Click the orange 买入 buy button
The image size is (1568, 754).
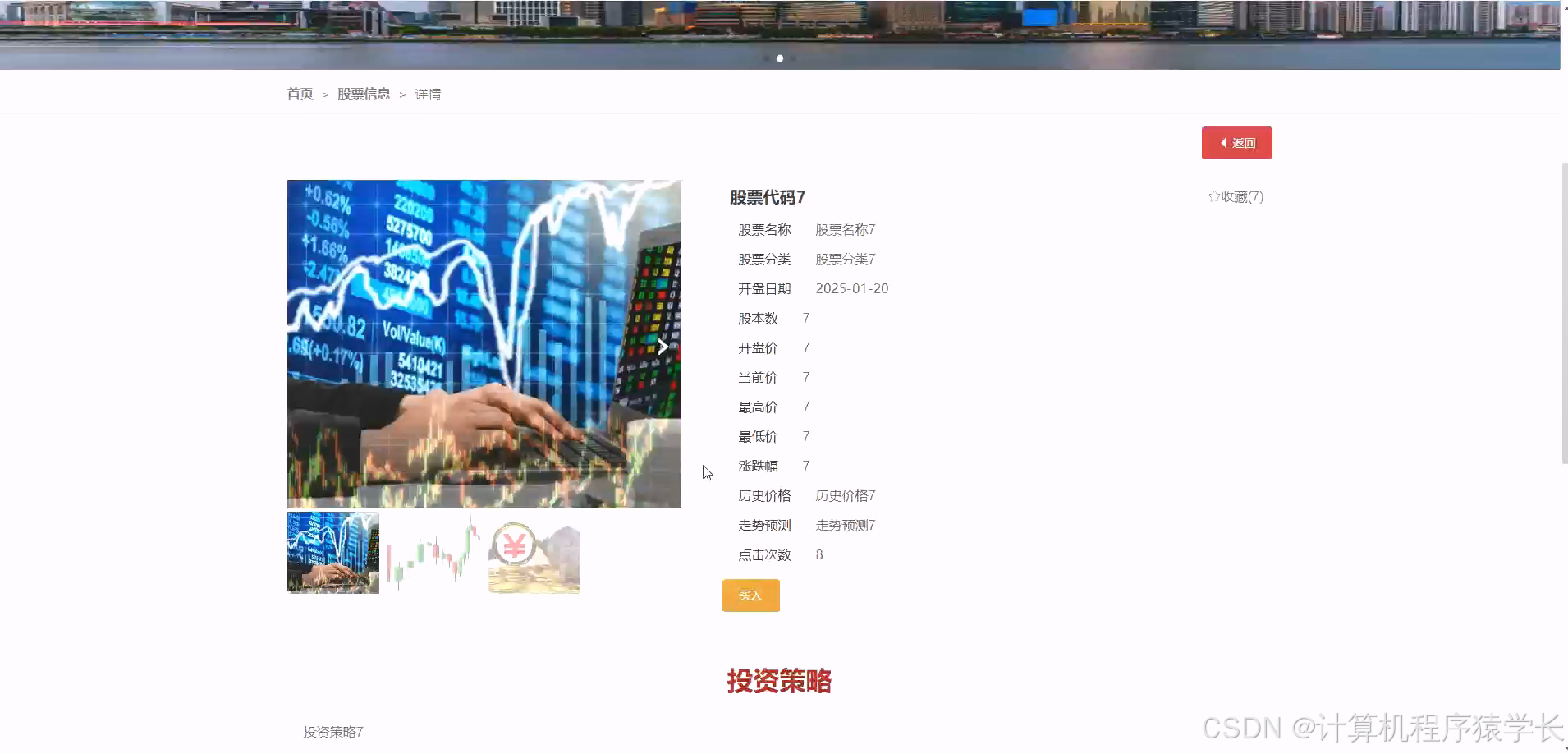click(x=750, y=595)
